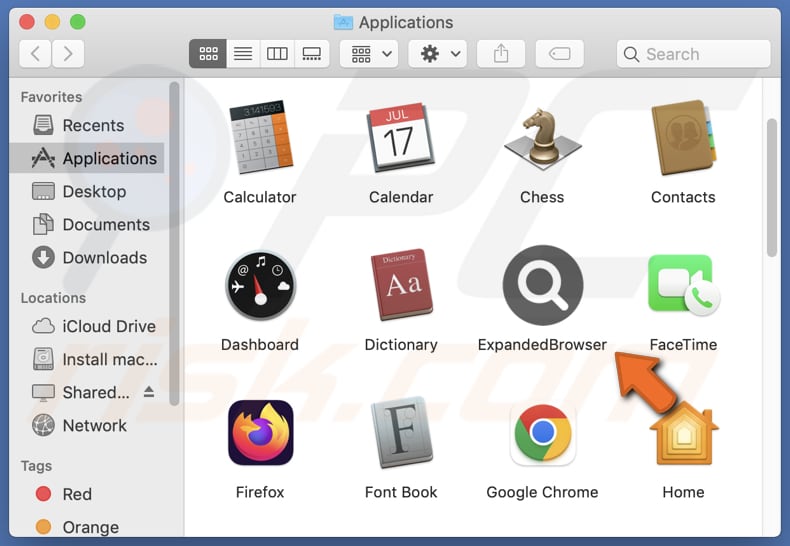Open the gear Action menu dropdown
The width and height of the screenshot is (790, 546).
[x=438, y=54]
